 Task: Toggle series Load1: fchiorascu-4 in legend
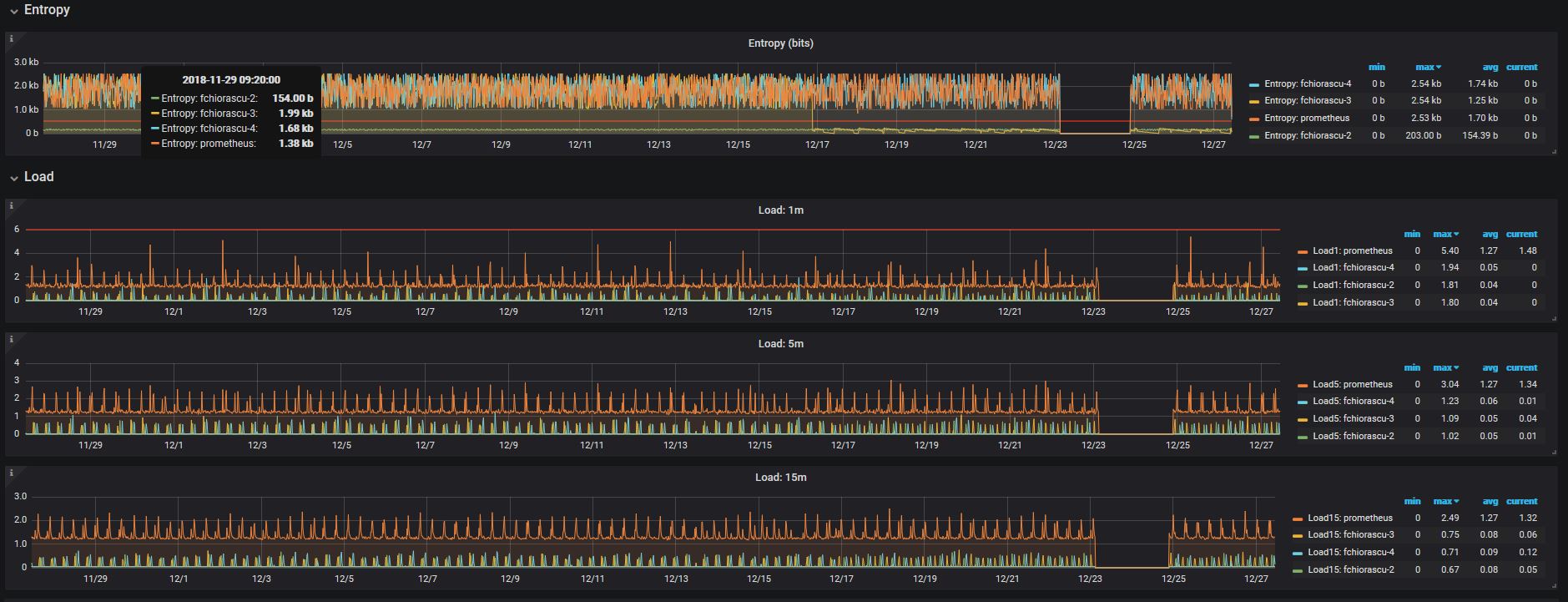point(1354,268)
